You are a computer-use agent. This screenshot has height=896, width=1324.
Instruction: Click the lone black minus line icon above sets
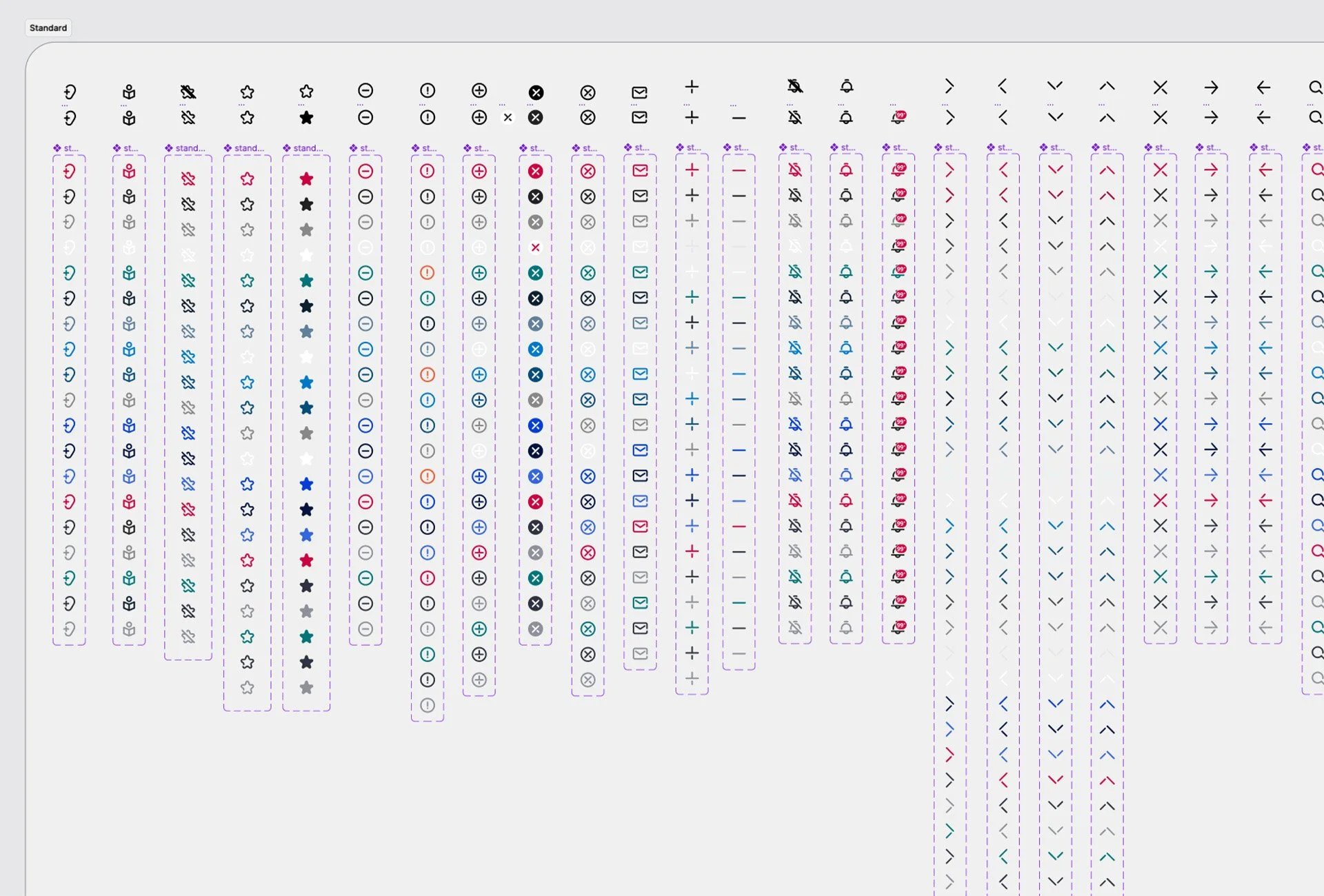(739, 119)
